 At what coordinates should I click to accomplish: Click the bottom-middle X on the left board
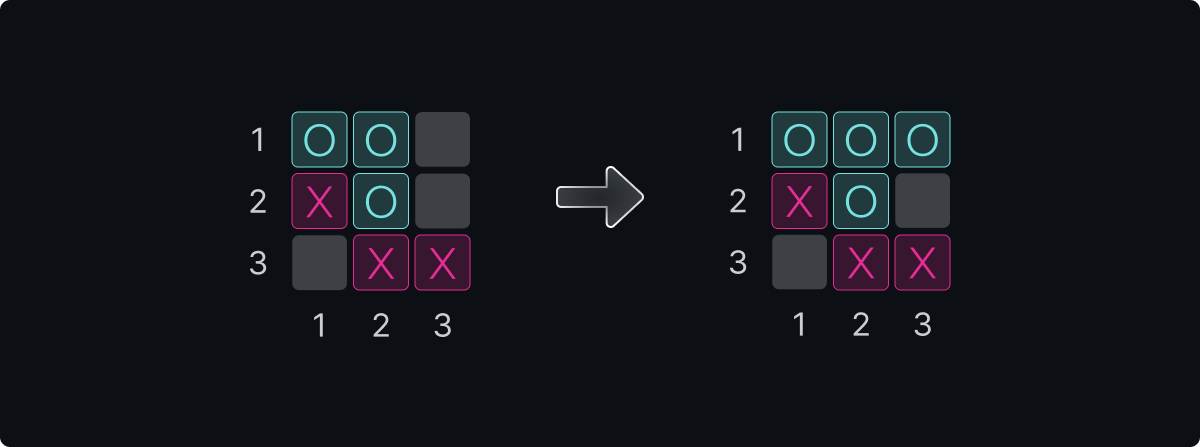click(381, 263)
